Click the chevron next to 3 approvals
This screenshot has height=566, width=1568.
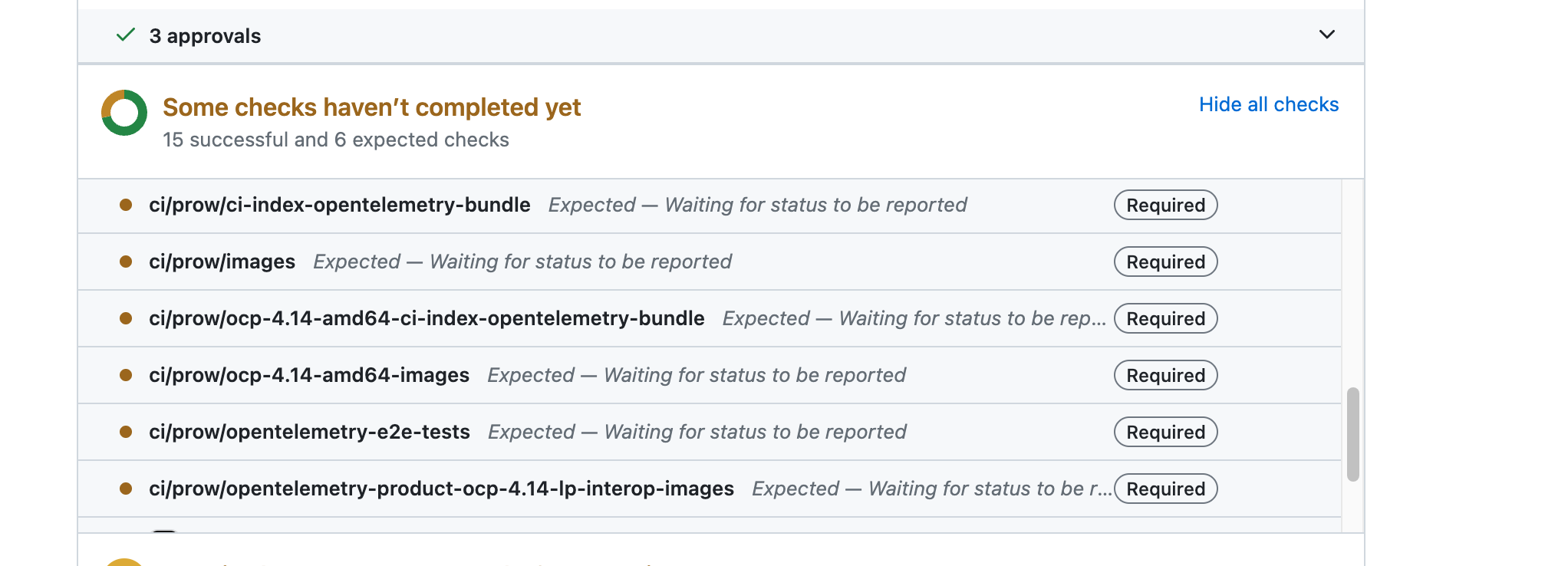point(1326,35)
